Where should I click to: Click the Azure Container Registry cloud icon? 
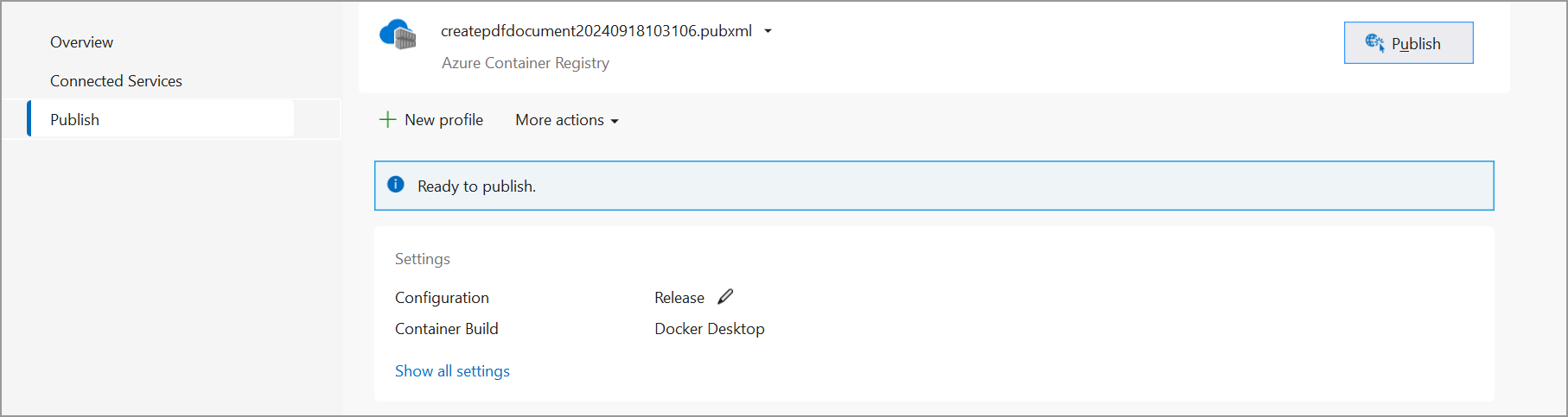[398, 35]
